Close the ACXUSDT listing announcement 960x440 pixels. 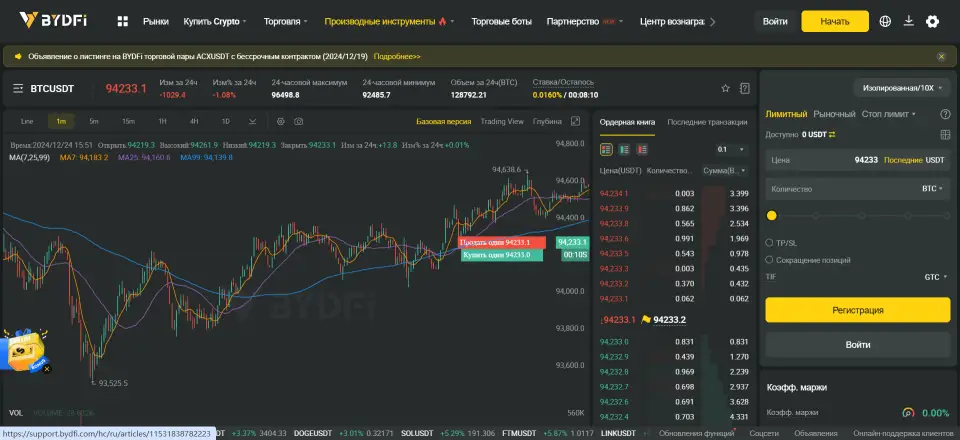[942, 56]
